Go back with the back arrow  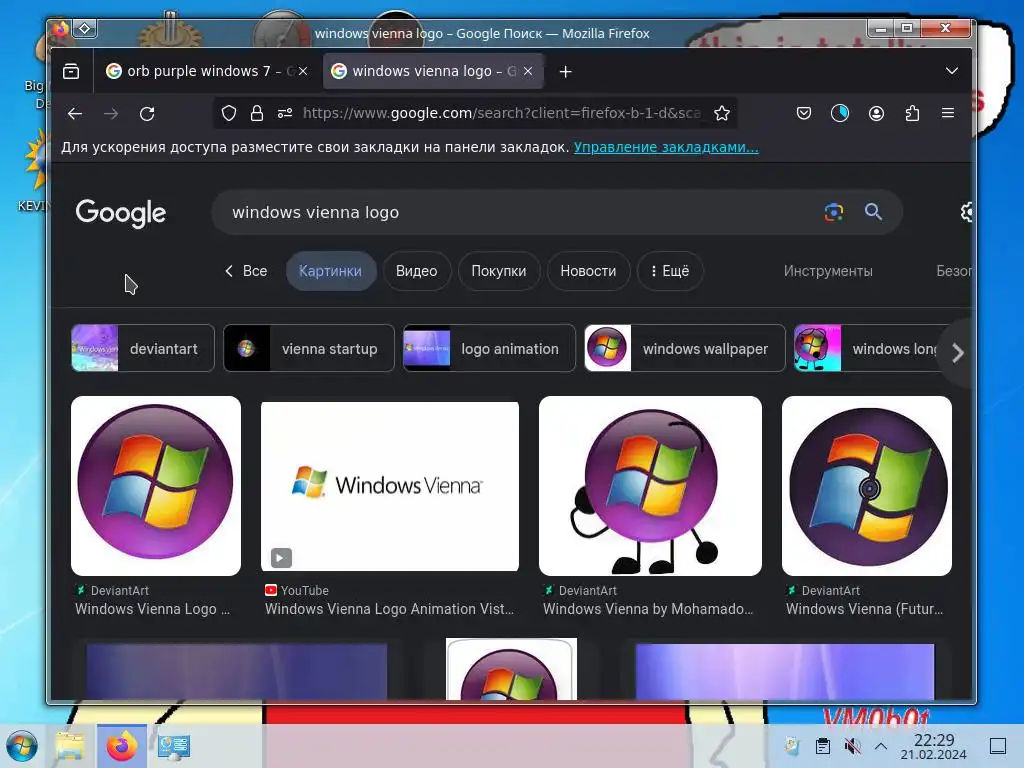pyautogui.click(x=75, y=114)
